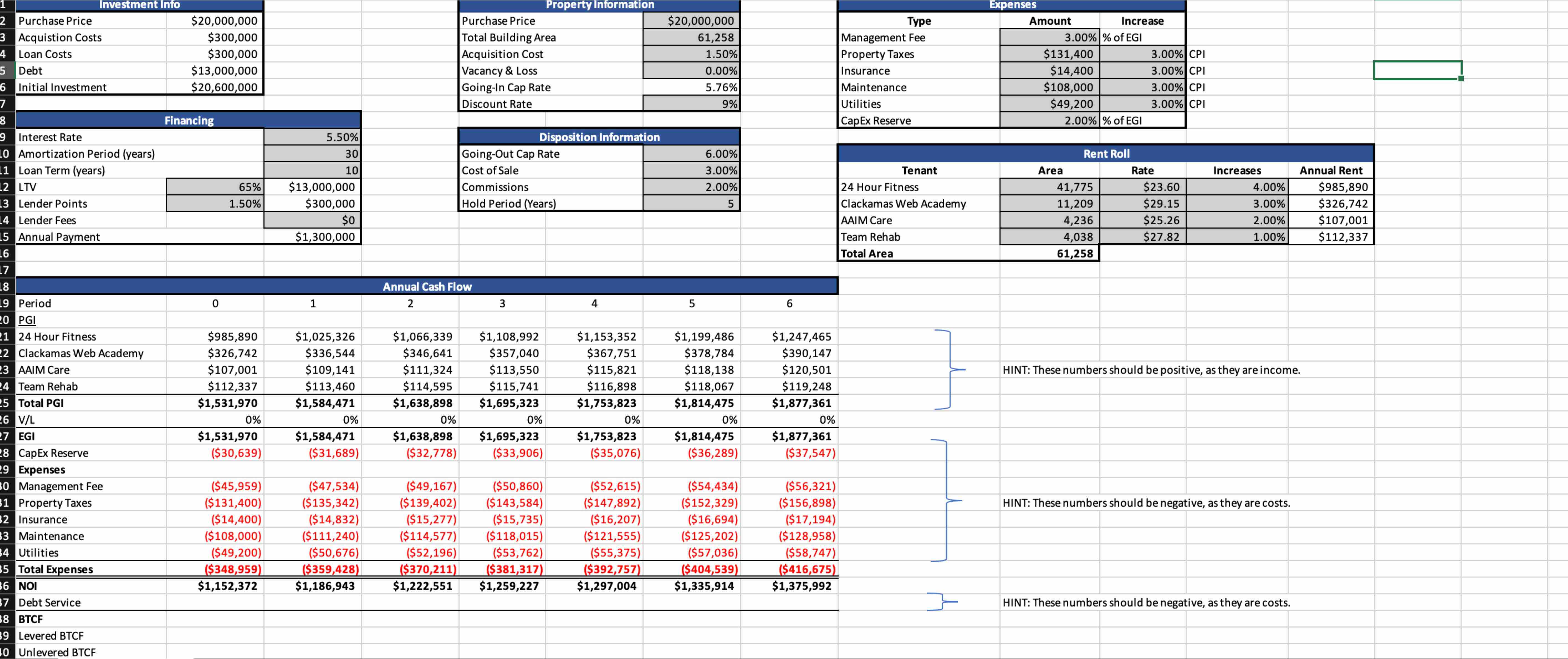The height and width of the screenshot is (659, 1568).
Task: Select the Initial Investment $20,600,000 cell
Action: tap(215, 88)
